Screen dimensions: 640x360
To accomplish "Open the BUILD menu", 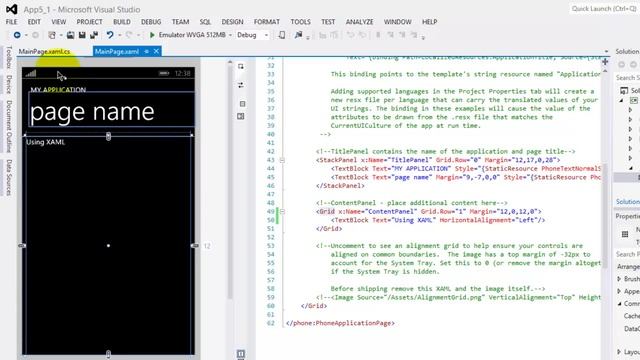I will (x=122, y=22).
